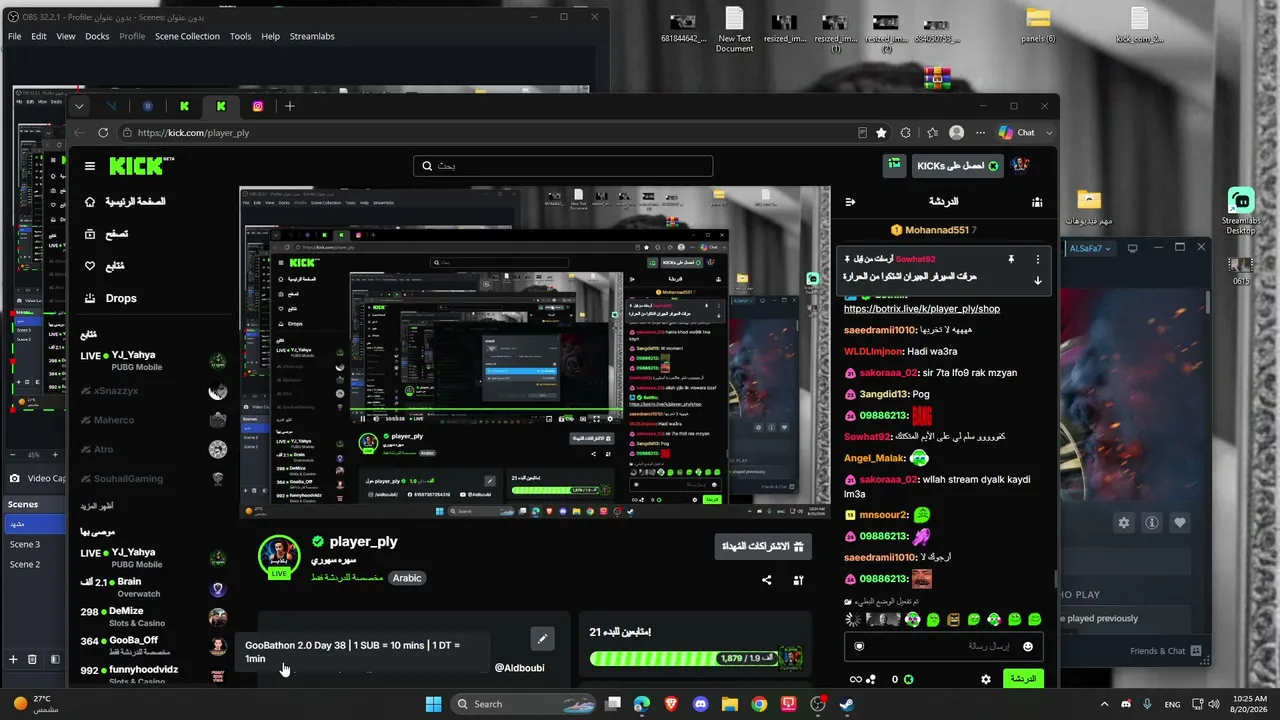Collapse the chat panel with the arrow icon

[x=850, y=202]
